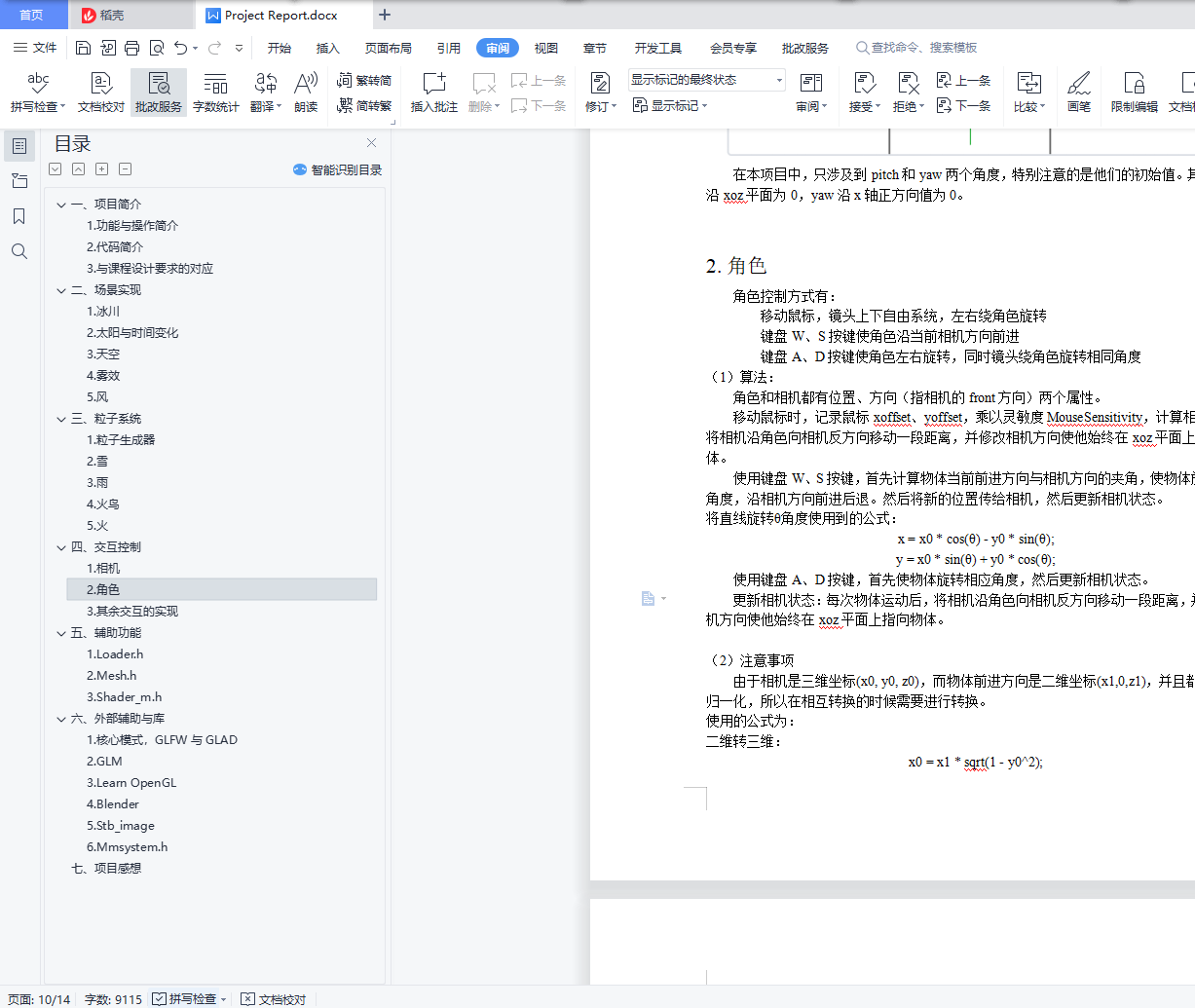Reject the change (拒绝)
Image resolution: width=1195 pixels, height=1008 pixels.
[x=908, y=93]
